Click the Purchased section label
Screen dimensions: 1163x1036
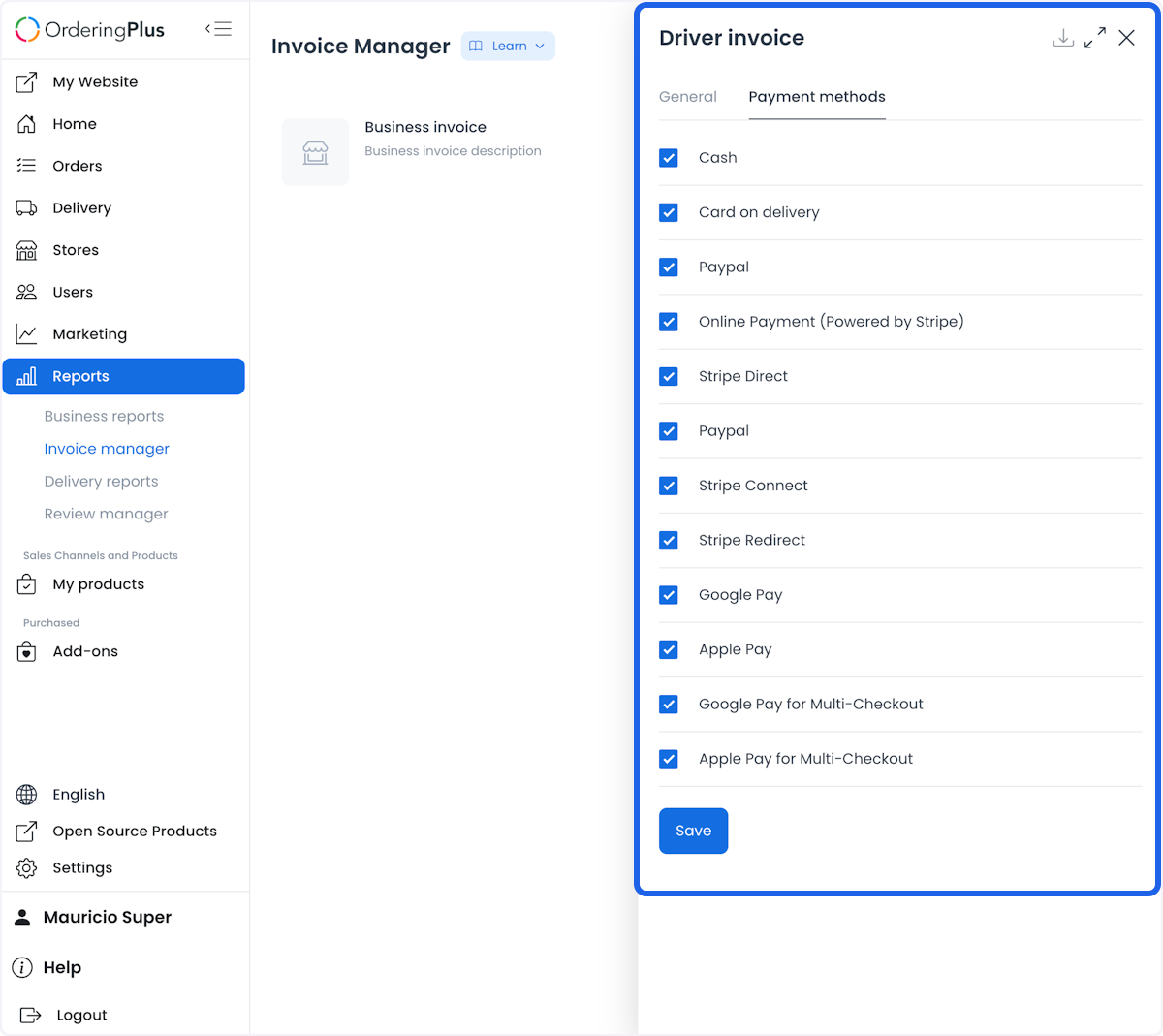[x=51, y=623]
